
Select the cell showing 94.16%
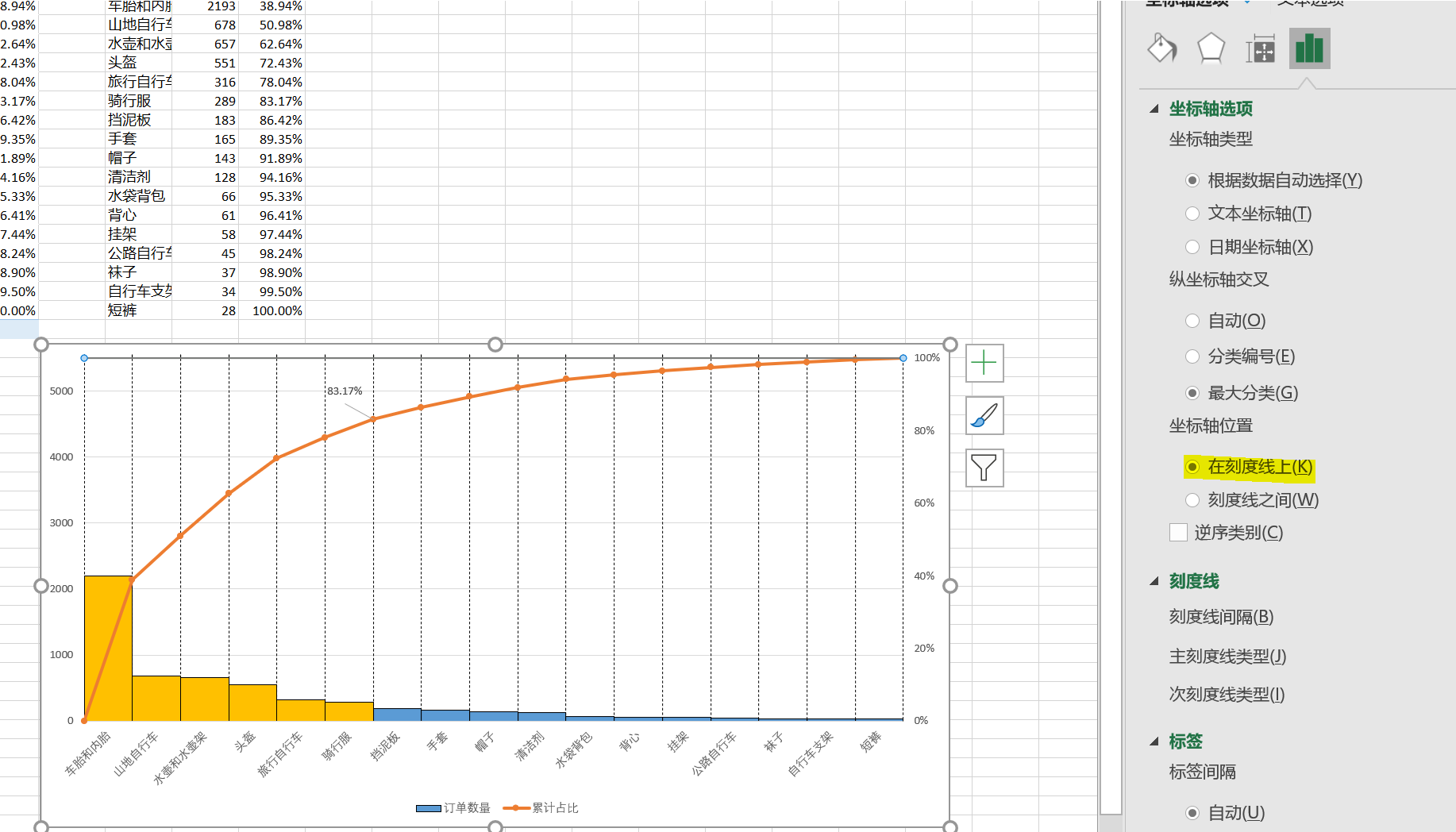coord(272,177)
